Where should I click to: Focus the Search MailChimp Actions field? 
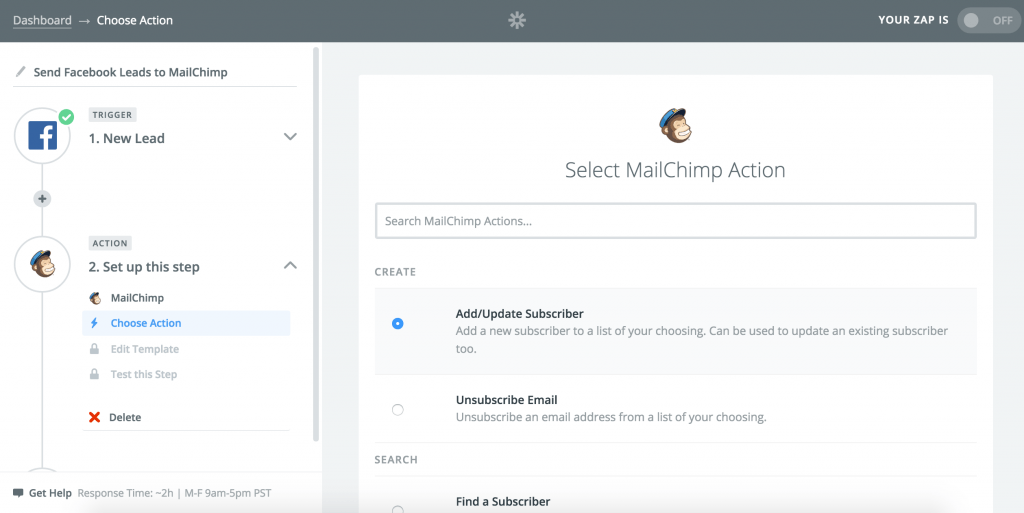(x=675, y=221)
